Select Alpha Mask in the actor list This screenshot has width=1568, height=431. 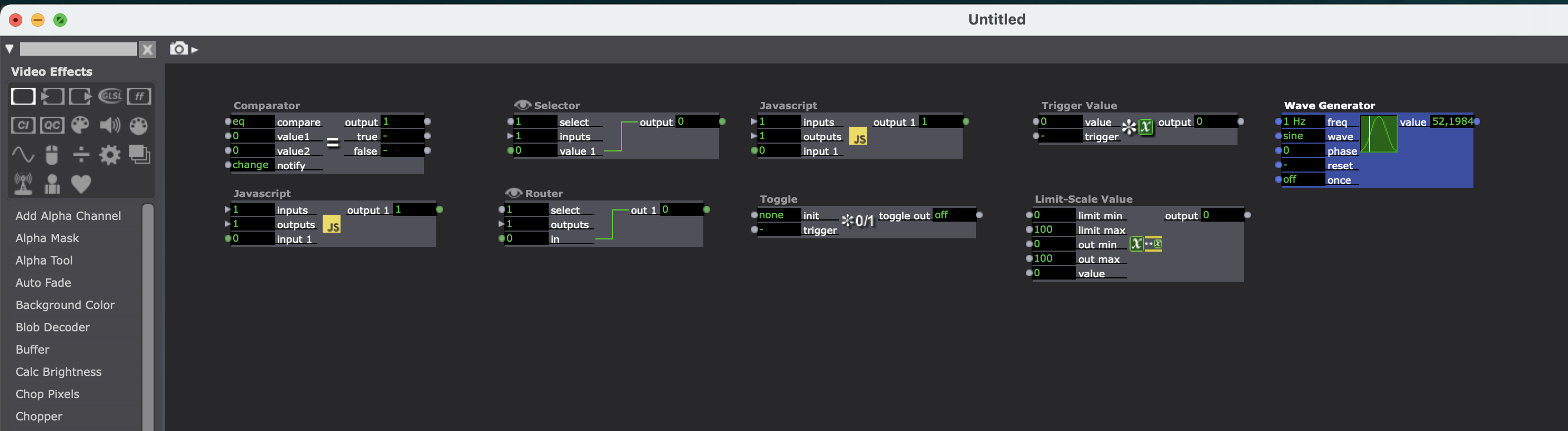point(47,238)
